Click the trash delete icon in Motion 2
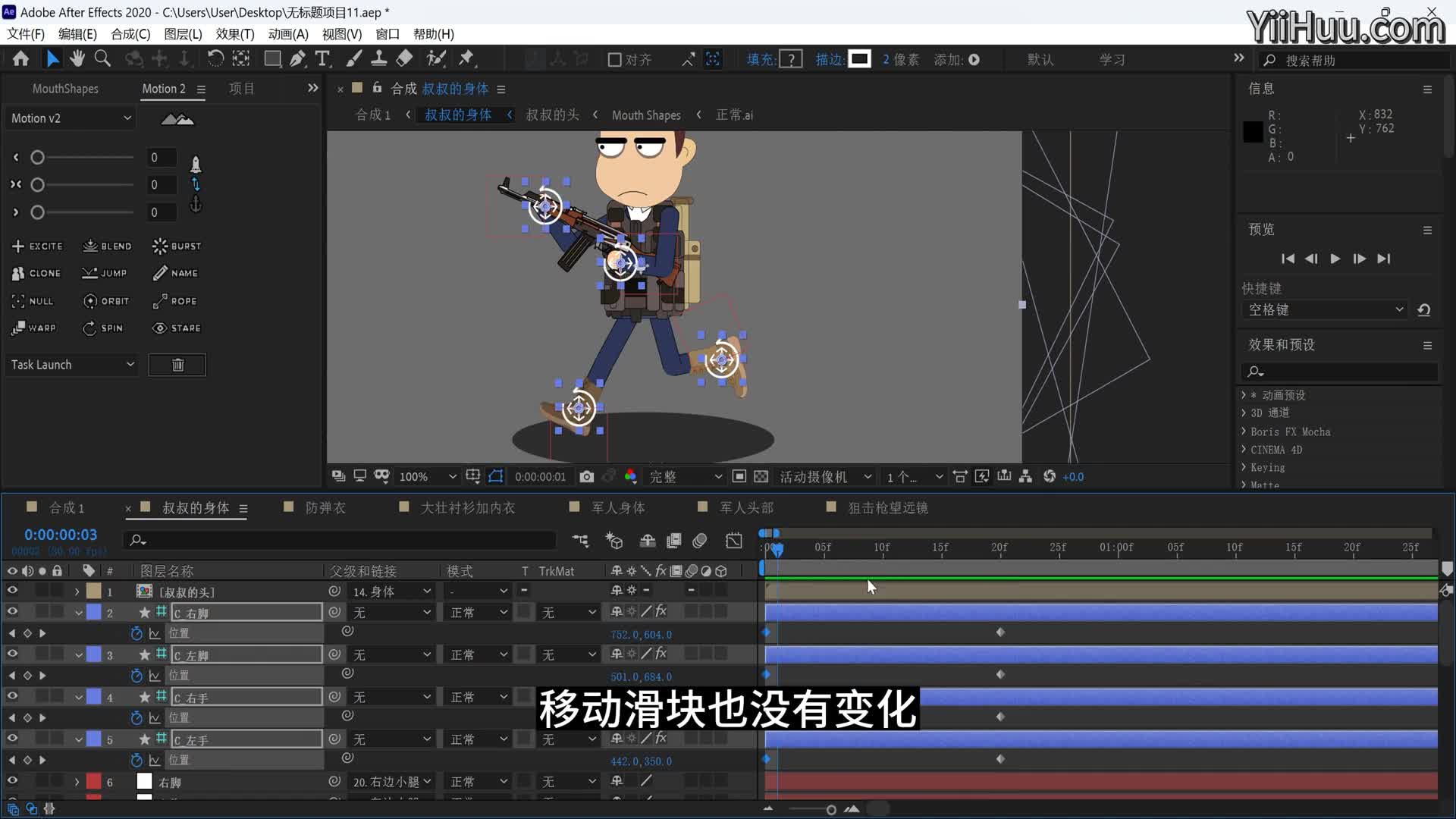 [177, 365]
